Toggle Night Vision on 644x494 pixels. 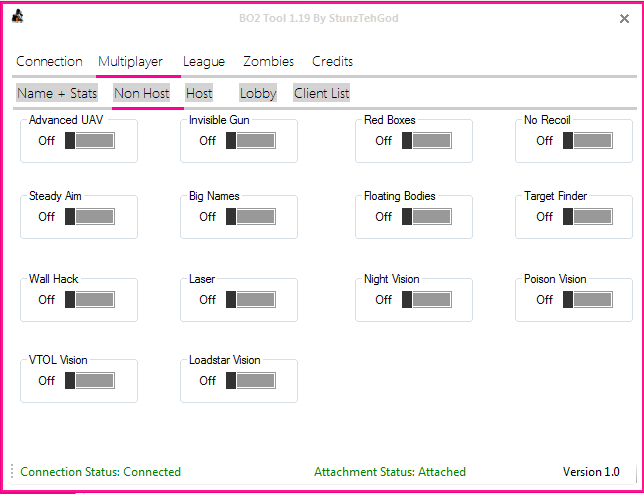pyautogui.click(x=426, y=300)
